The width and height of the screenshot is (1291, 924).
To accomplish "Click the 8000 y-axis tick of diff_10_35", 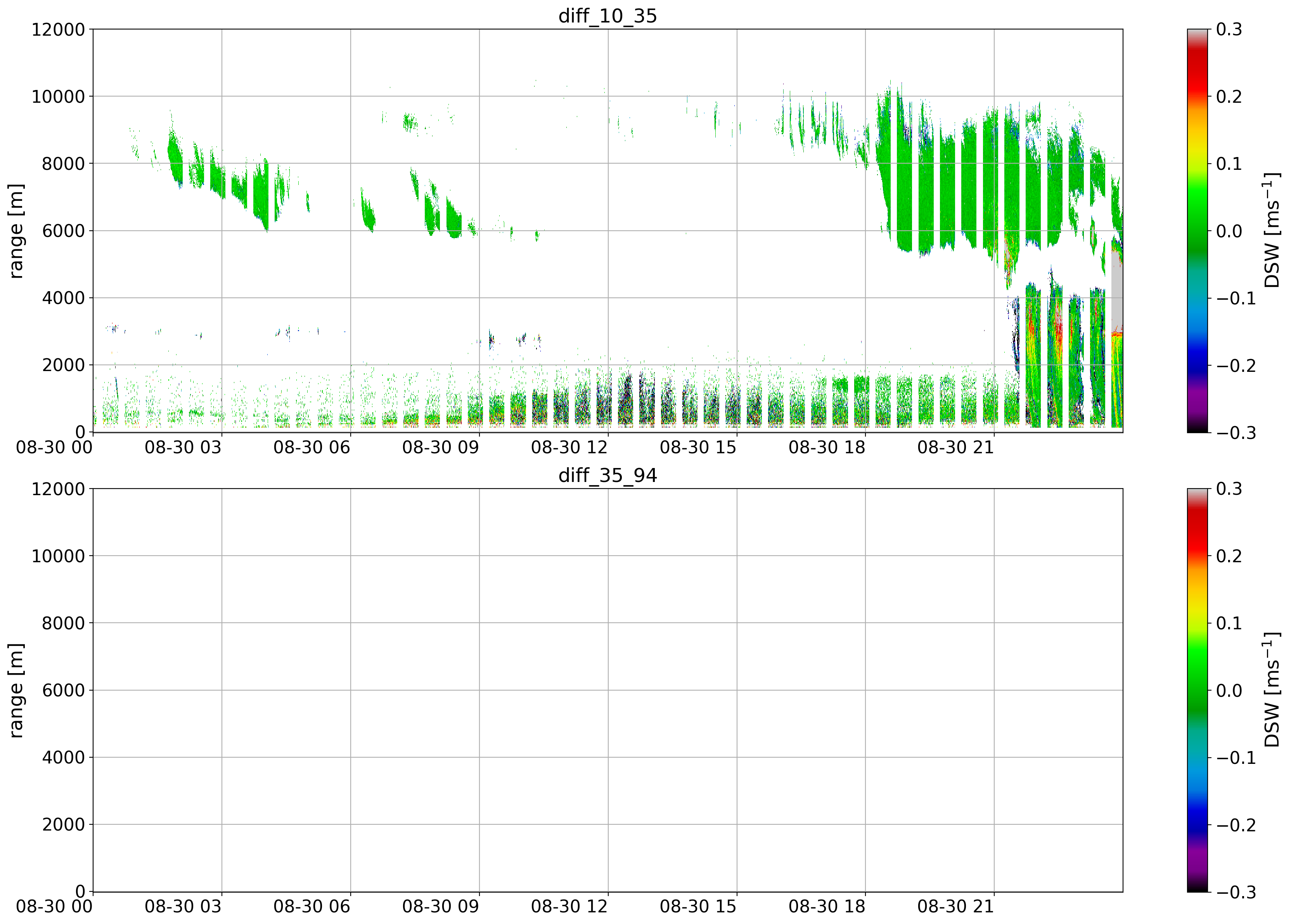I will point(63,164).
